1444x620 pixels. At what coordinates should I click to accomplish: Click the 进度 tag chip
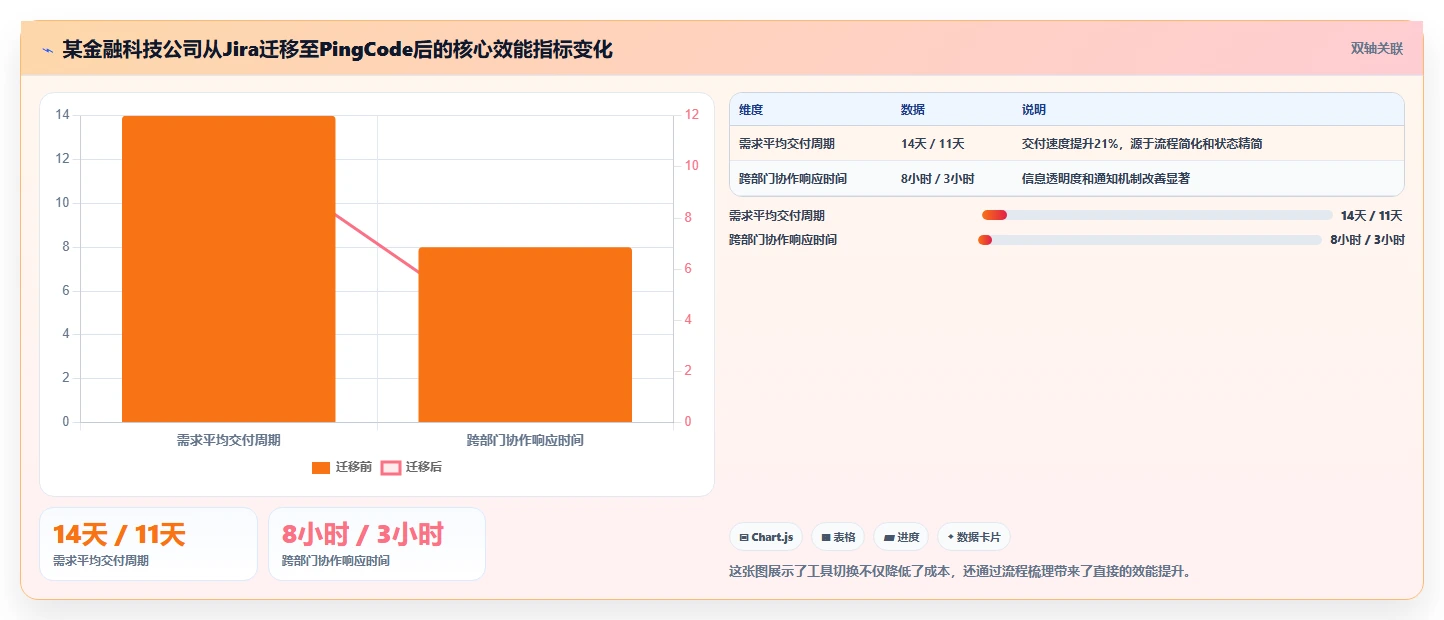coord(901,537)
